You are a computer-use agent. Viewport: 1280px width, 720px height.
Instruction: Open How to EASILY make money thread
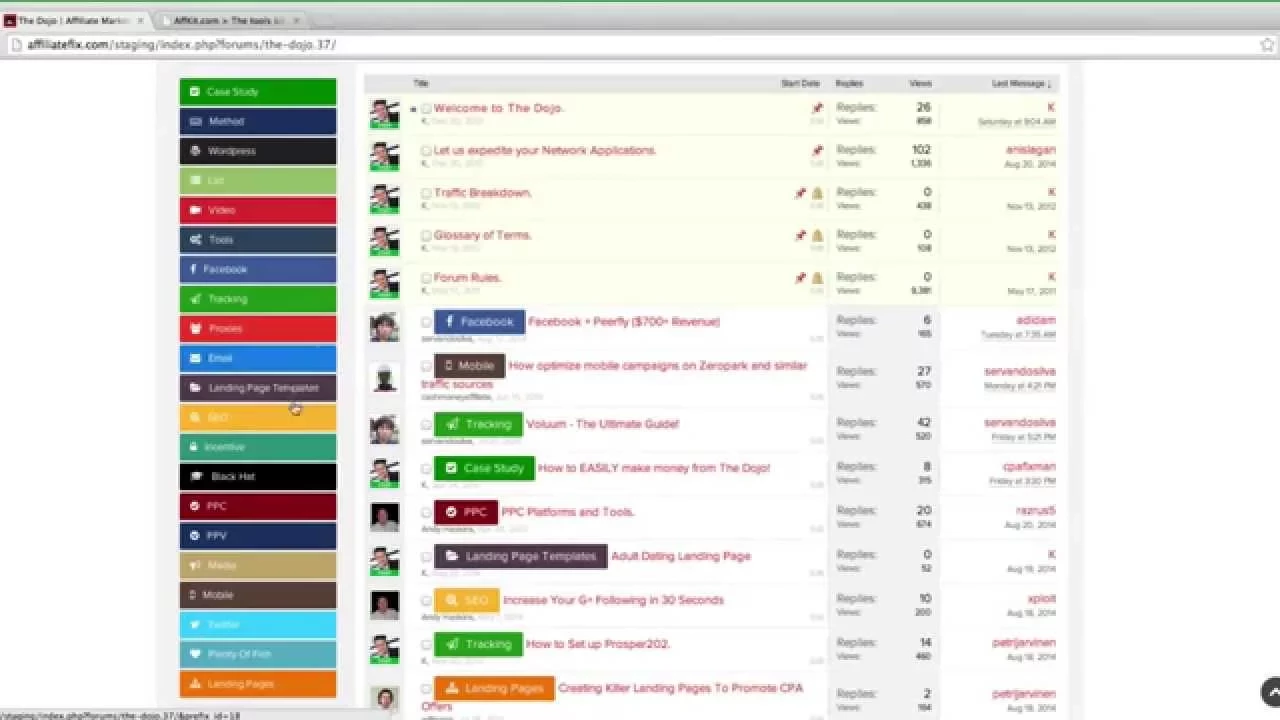tap(654, 467)
